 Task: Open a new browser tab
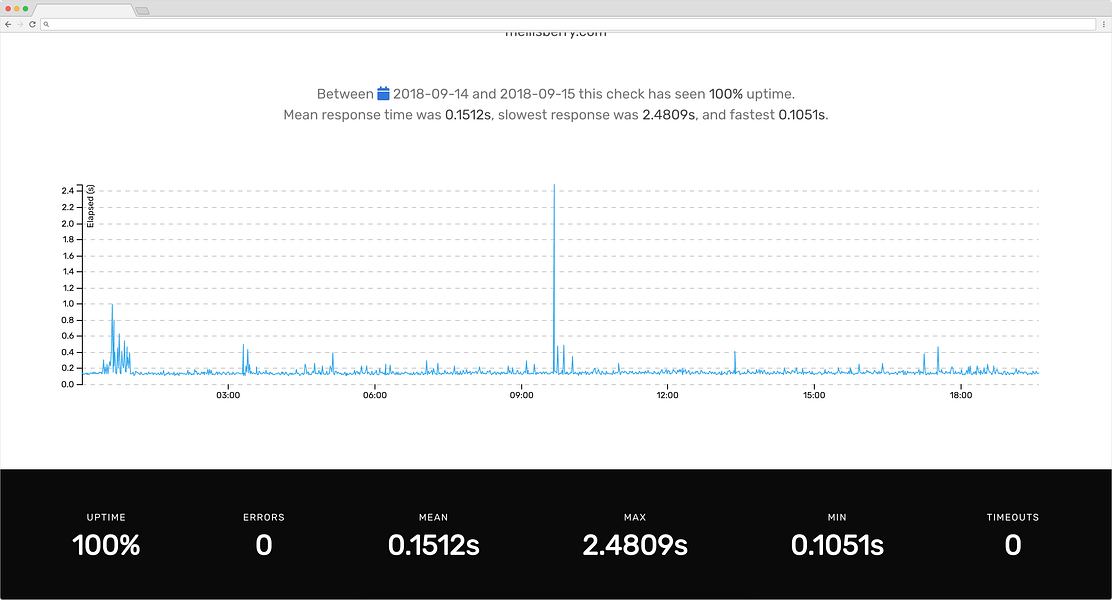click(143, 11)
